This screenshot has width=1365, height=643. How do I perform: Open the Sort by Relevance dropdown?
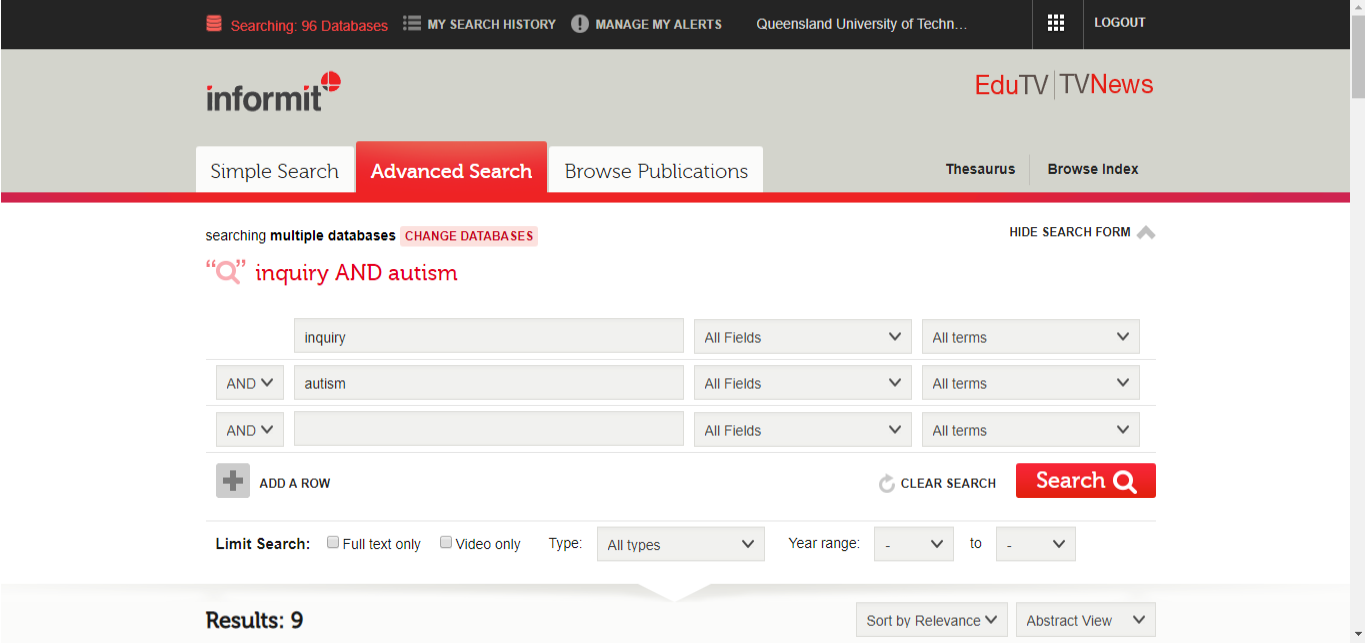[932, 620]
